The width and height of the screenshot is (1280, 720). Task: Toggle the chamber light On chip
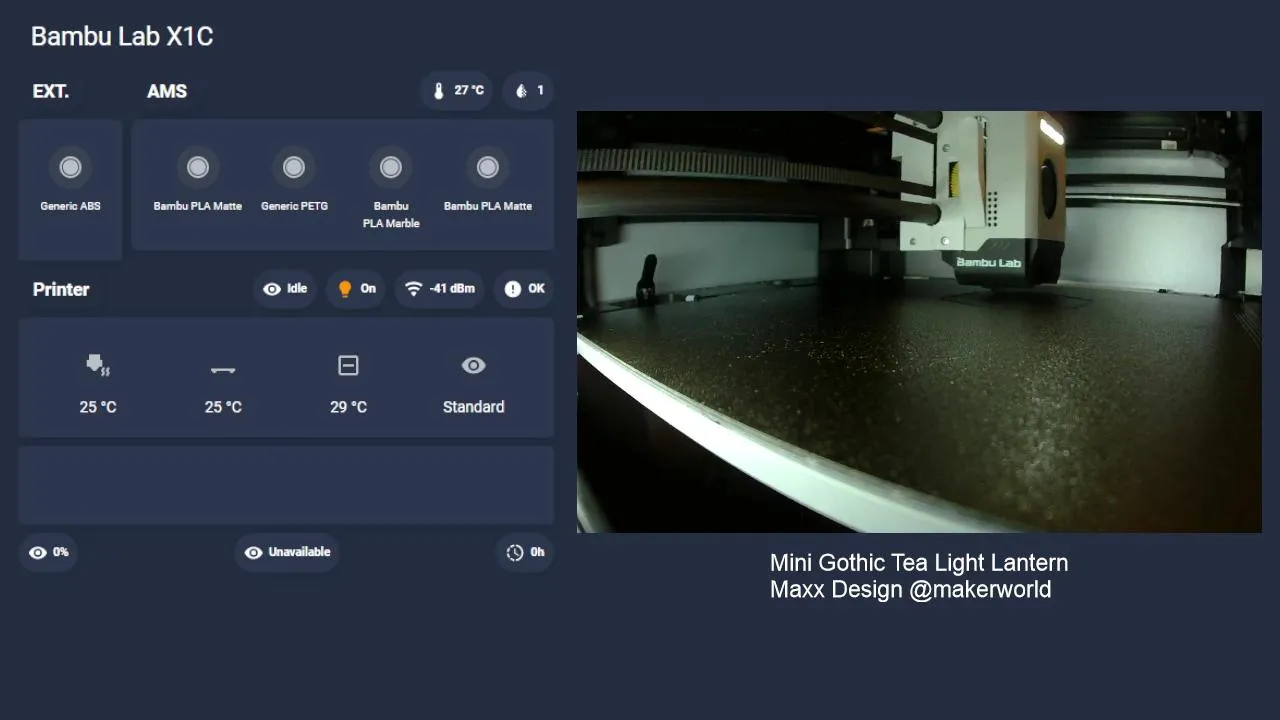pyautogui.click(x=356, y=289)
